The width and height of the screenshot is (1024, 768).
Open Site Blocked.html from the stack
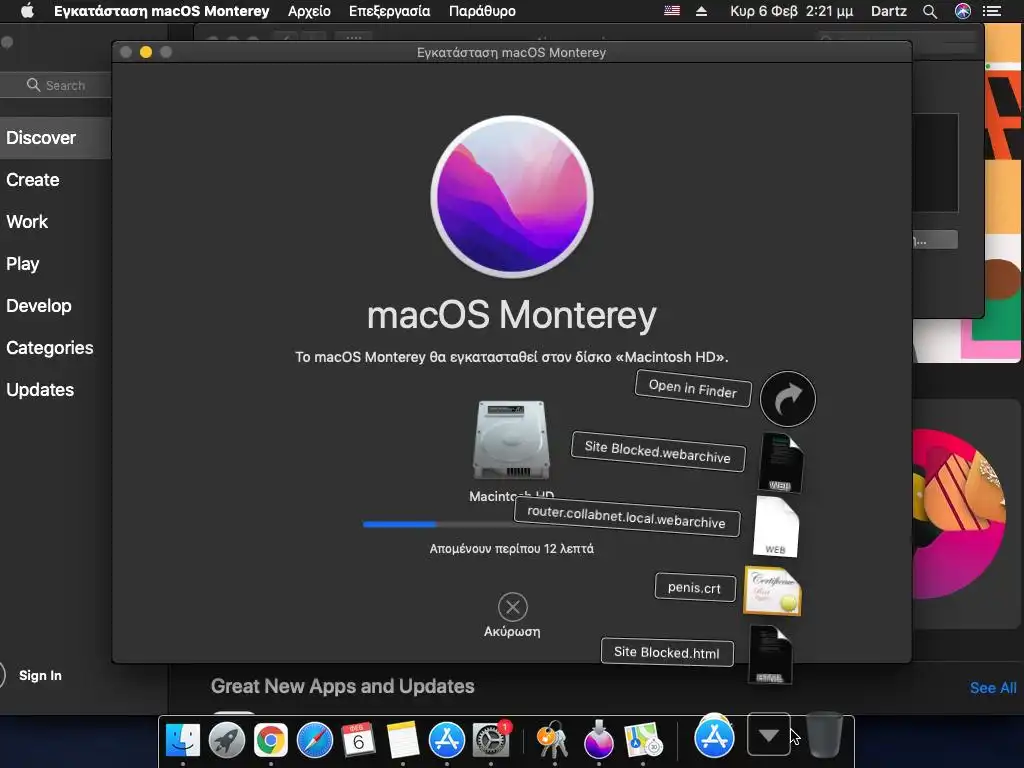coord(667,652)
